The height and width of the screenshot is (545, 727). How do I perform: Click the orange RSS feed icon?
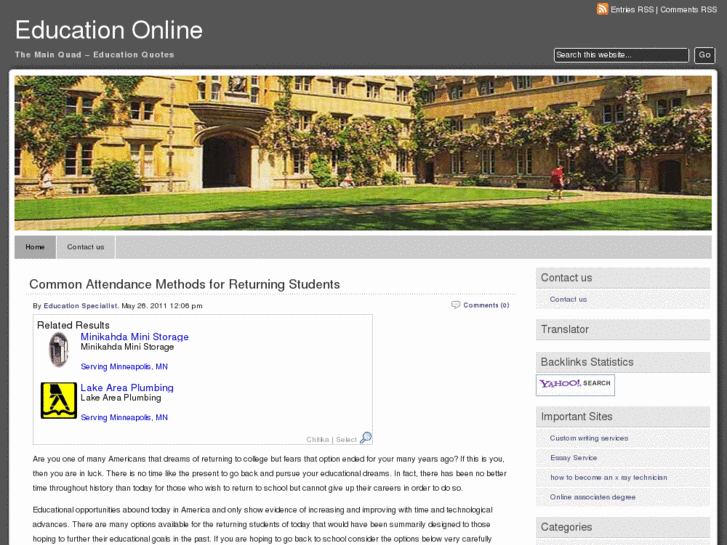(602, 9)
